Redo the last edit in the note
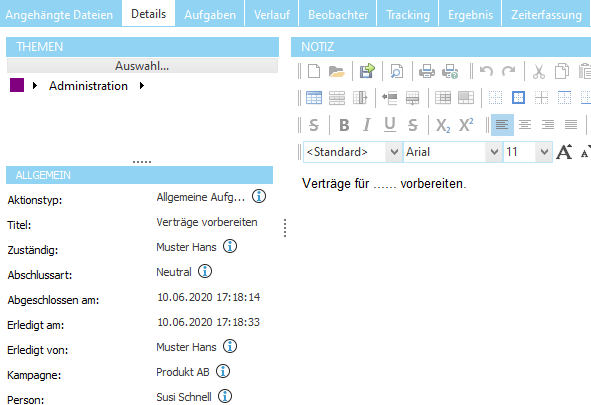591x405 pixels. 509,71
